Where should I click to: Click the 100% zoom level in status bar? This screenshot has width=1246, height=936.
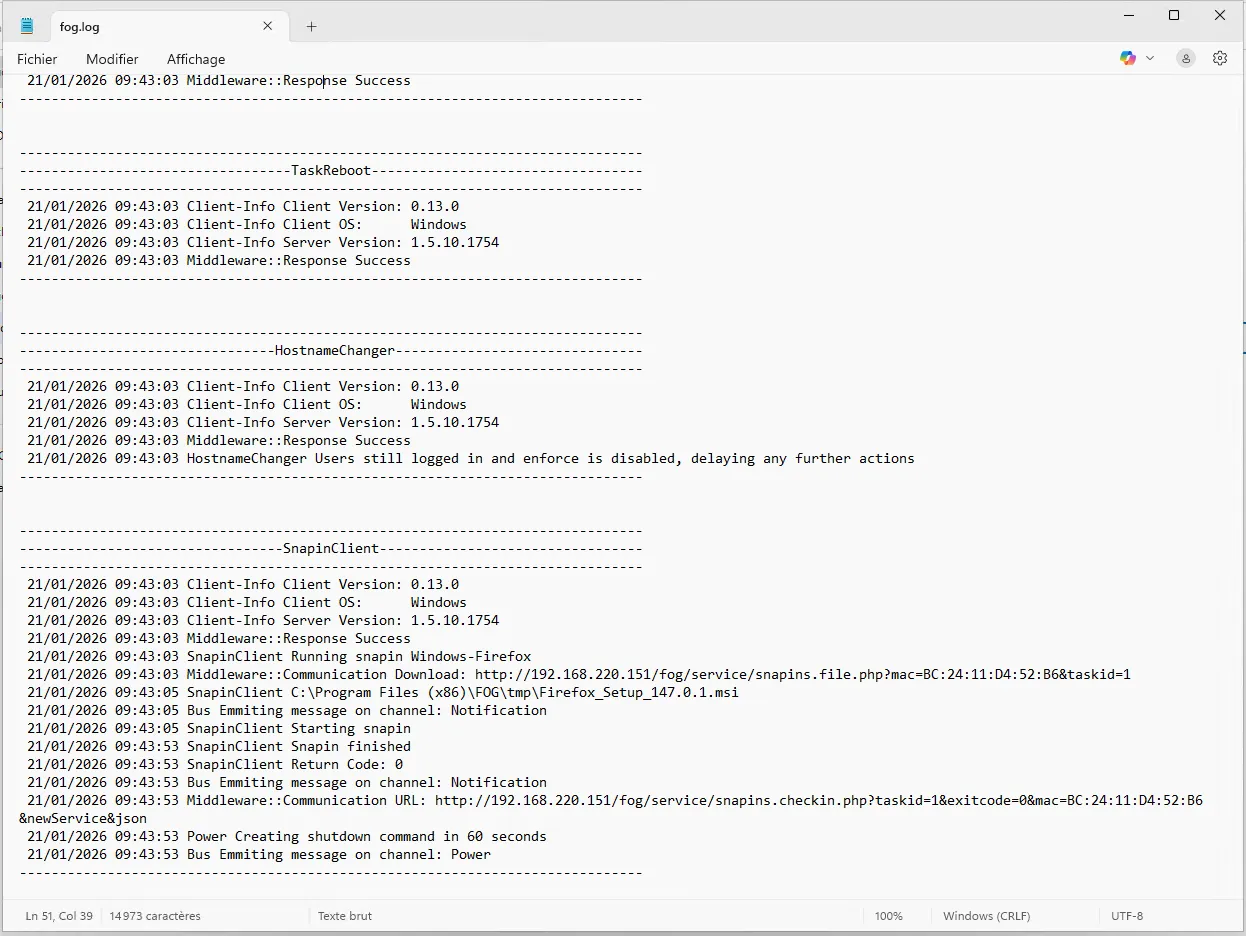click(888, 916)
